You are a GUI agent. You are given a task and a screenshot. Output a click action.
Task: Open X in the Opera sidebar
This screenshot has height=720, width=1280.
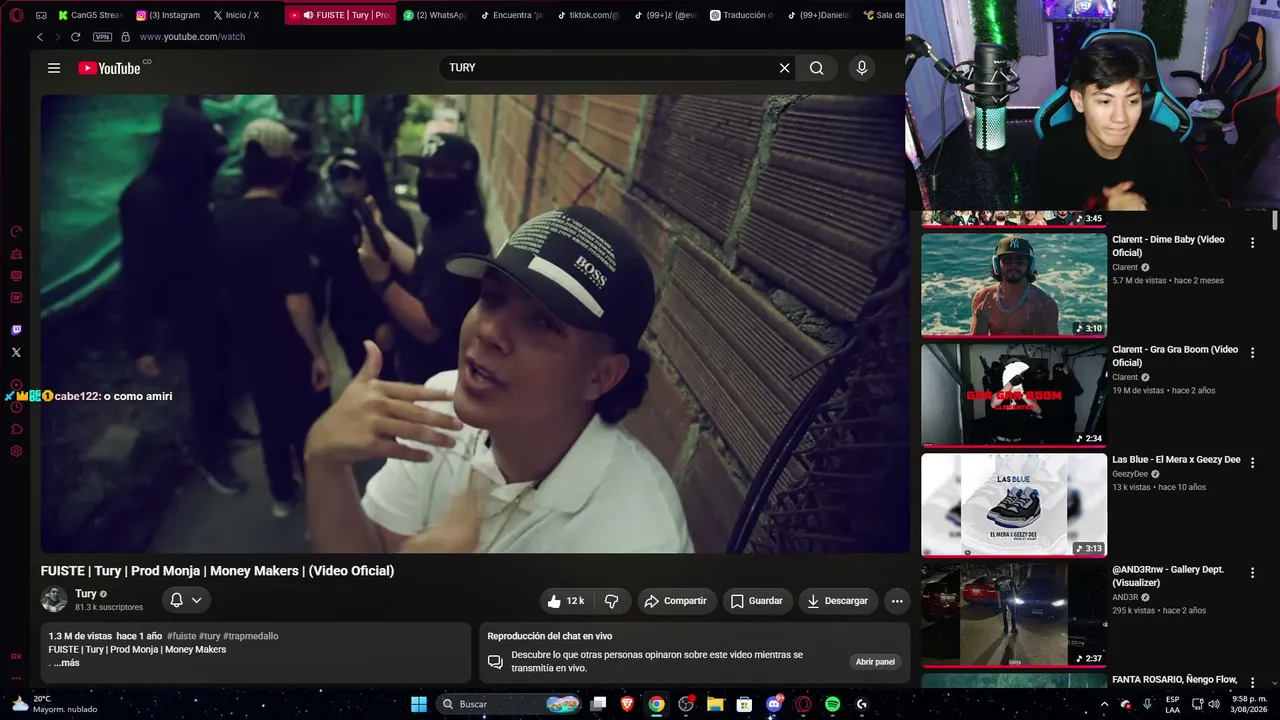[x=16, y=352]
